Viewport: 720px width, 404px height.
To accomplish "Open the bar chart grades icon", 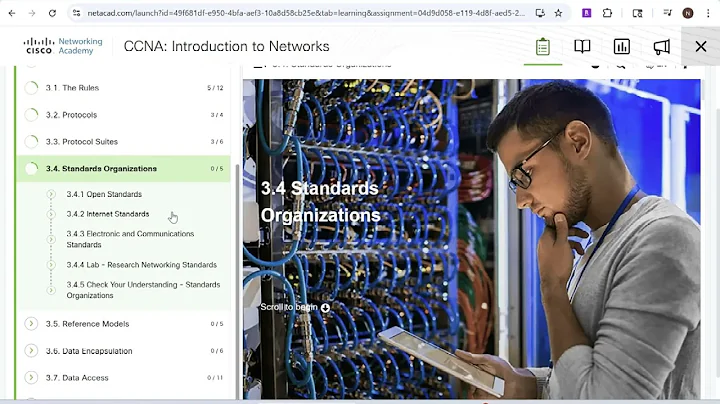I will pyautogui.click(x=622, y=46).
